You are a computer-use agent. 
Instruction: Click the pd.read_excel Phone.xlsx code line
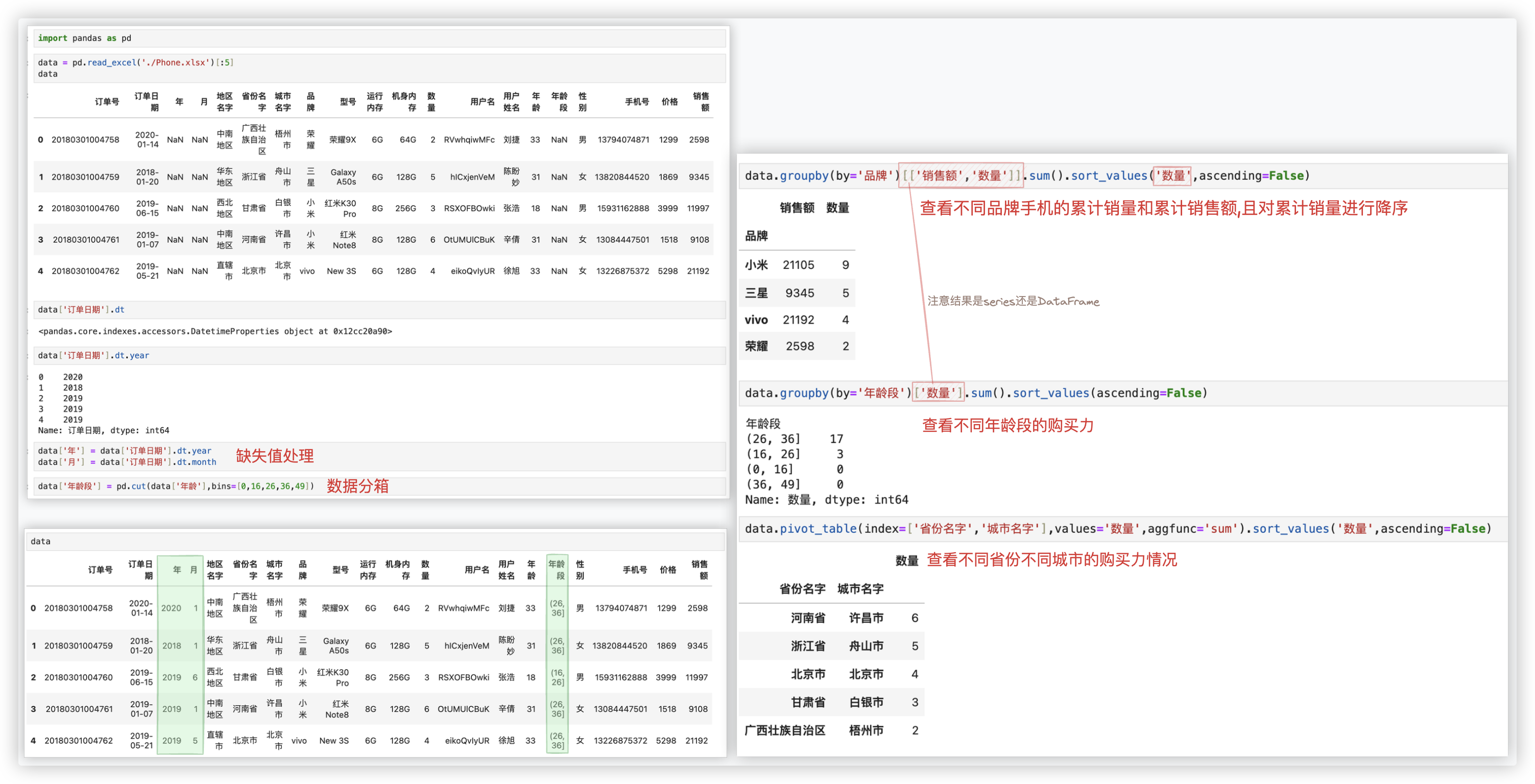[136, 63]
